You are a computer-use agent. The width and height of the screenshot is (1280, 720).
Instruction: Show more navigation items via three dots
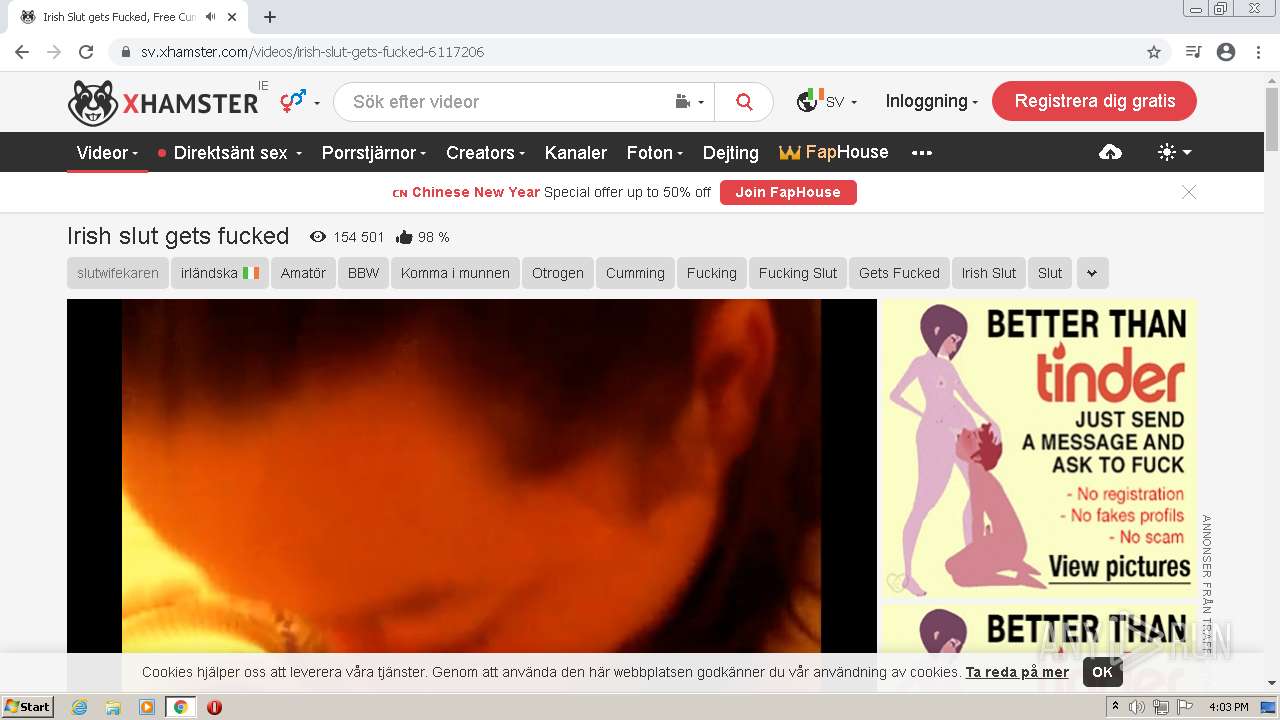coord(922,153)
